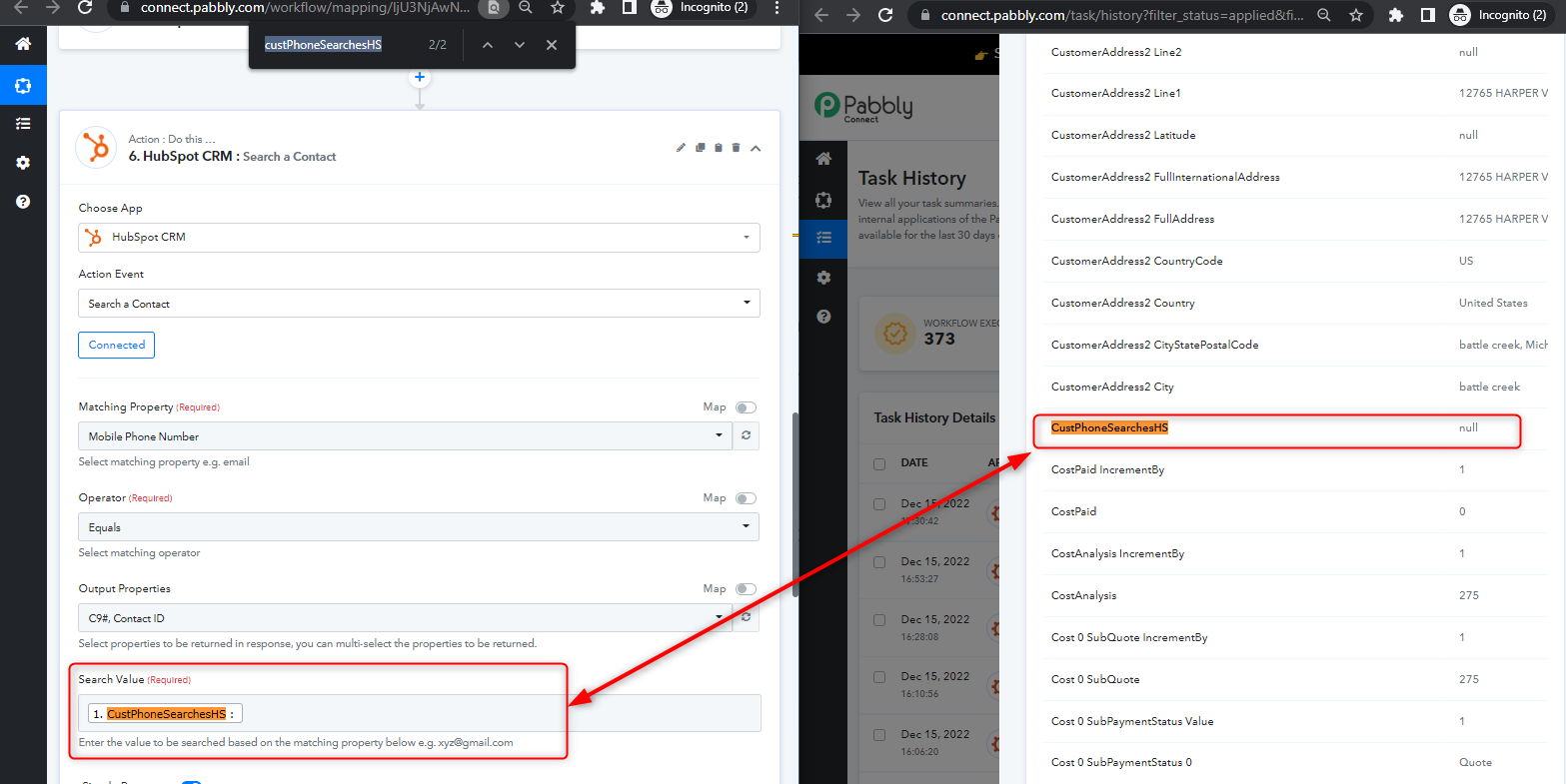The width and height of the screenshot is (1566, 784).
Task: Click mapped CustPhoneSearchesHS tag in Search Value
Action: (x=166, y=714)
